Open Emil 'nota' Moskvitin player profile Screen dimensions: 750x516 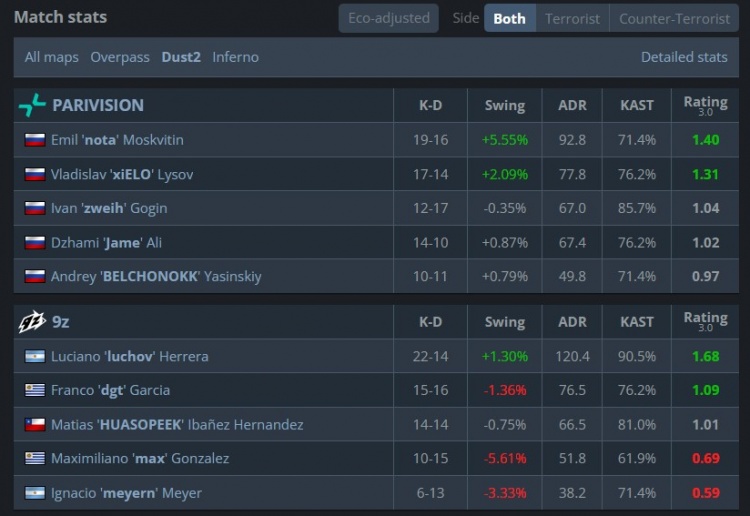(x=117, y=140)
